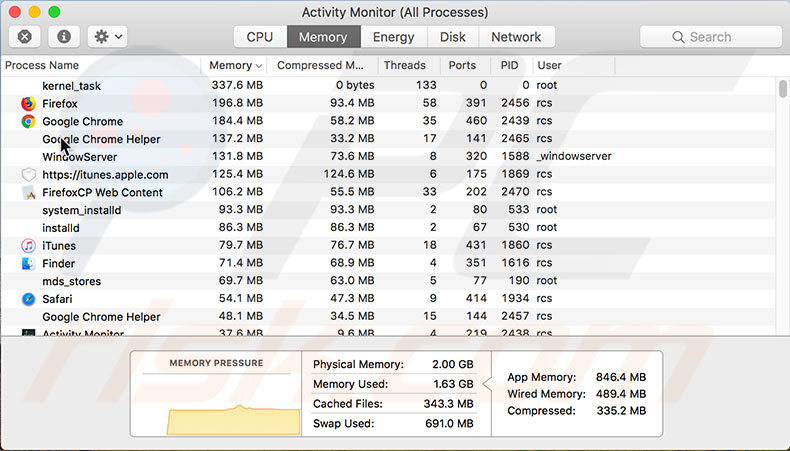Image resolution: width=790 pixels, height=451 pixels.
Task: Open the Energy tab
Action: pyautogui.click(x=393, y=37)
